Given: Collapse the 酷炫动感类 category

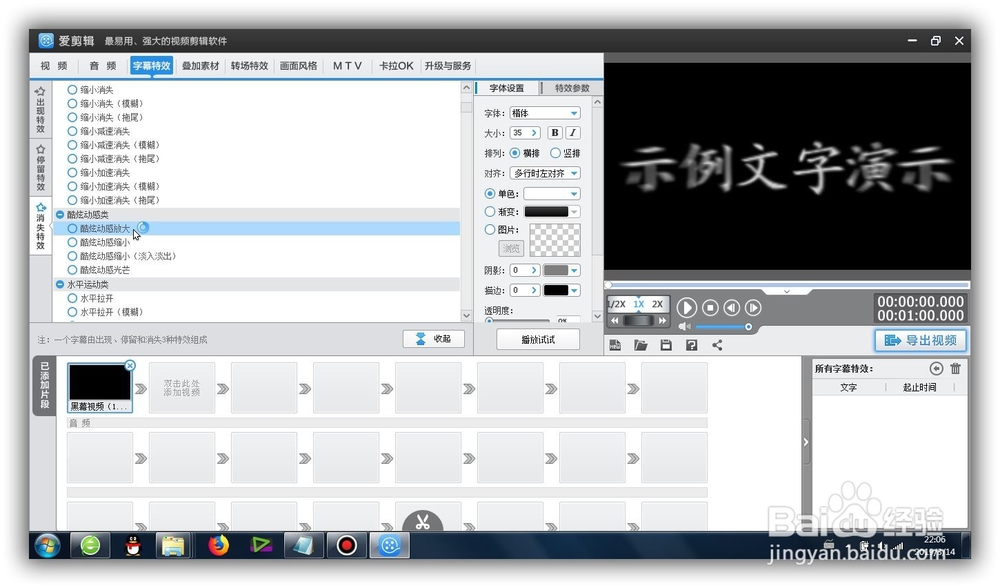Looking at the screenshot, I should pyautogui.click(x=60, y=215).
